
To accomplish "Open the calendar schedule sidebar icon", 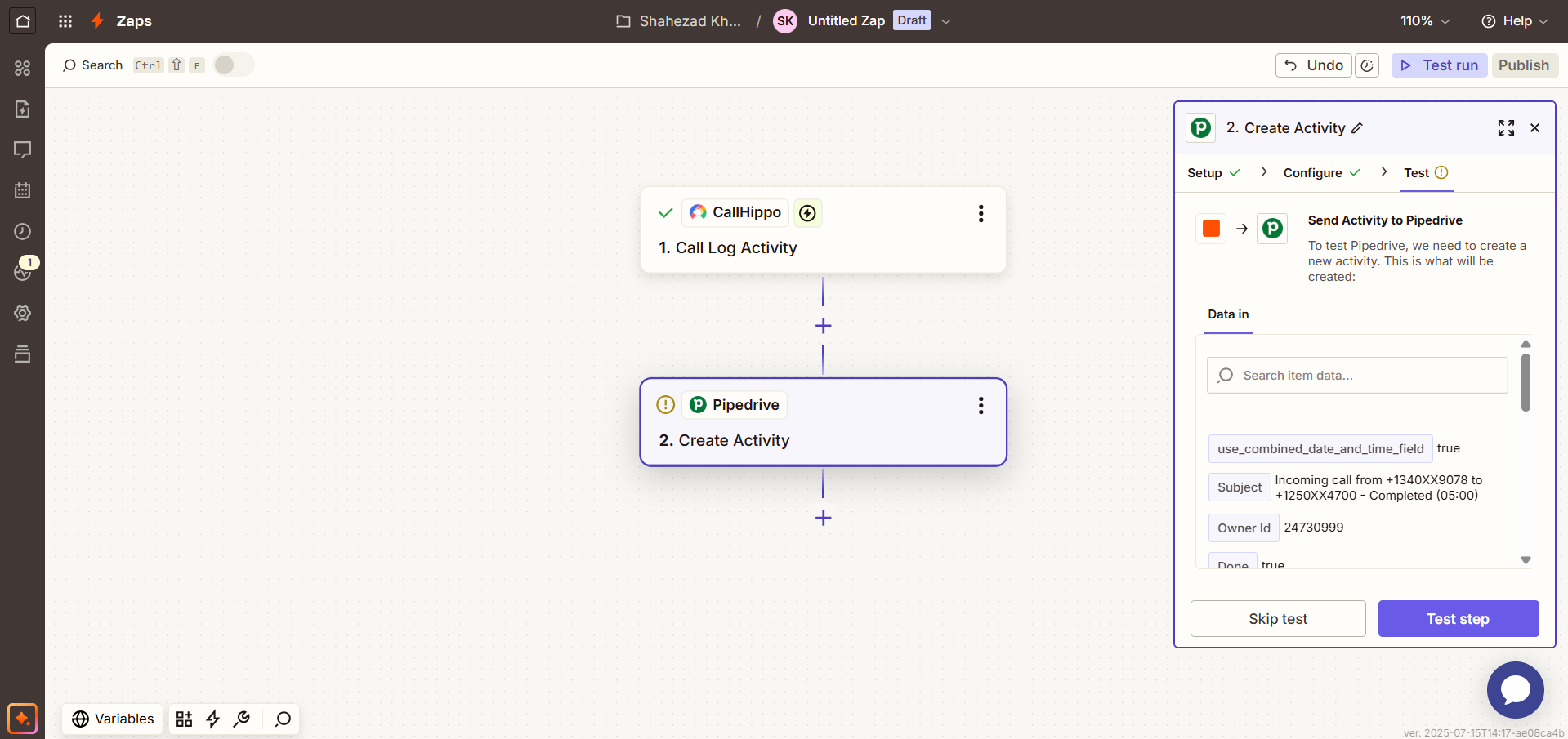I will point(22,190).
